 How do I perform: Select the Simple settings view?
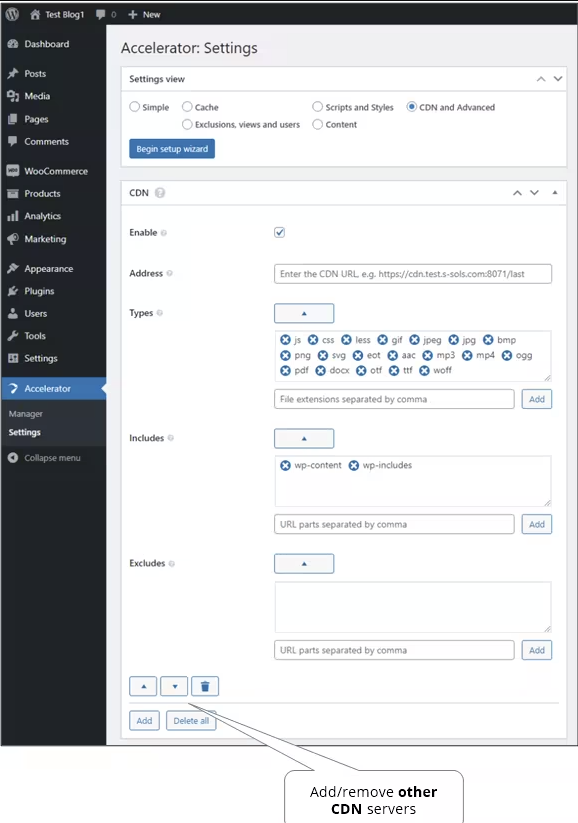134,107
